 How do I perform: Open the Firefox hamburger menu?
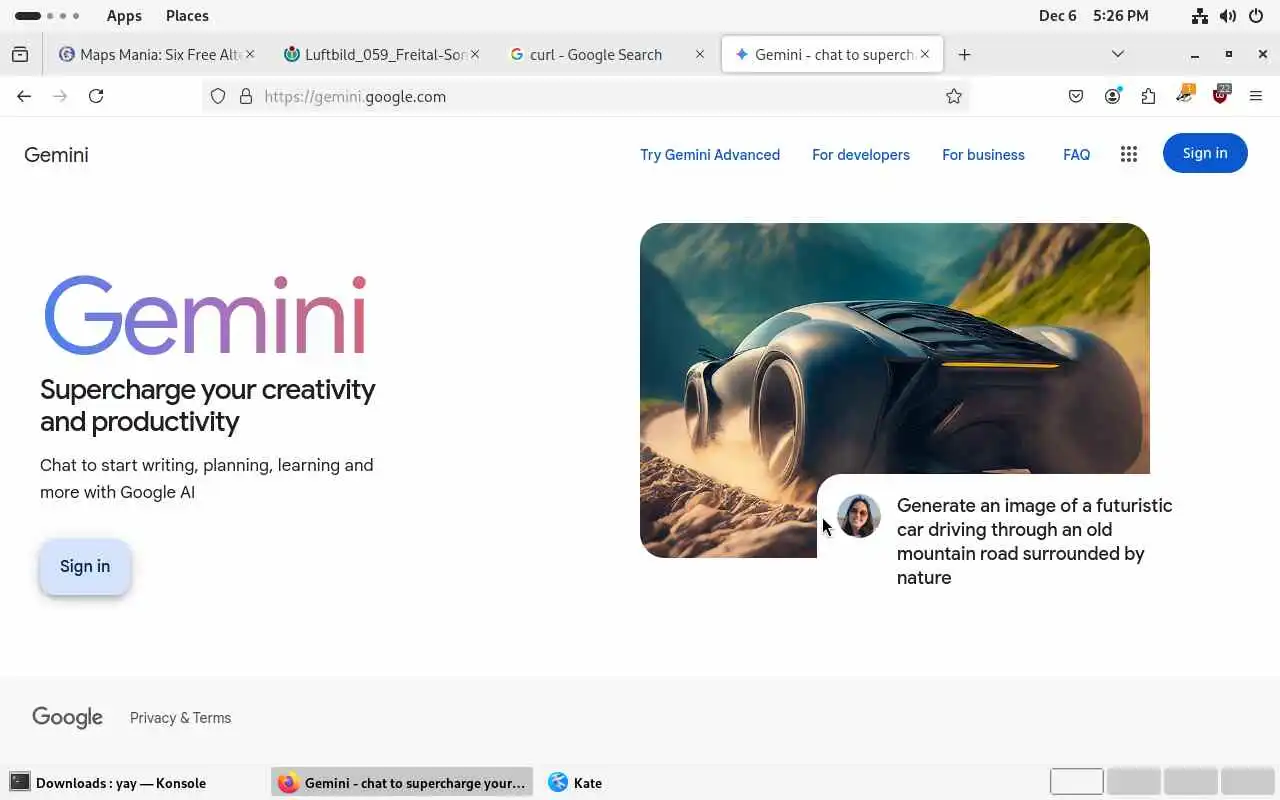click(1256, 97)
